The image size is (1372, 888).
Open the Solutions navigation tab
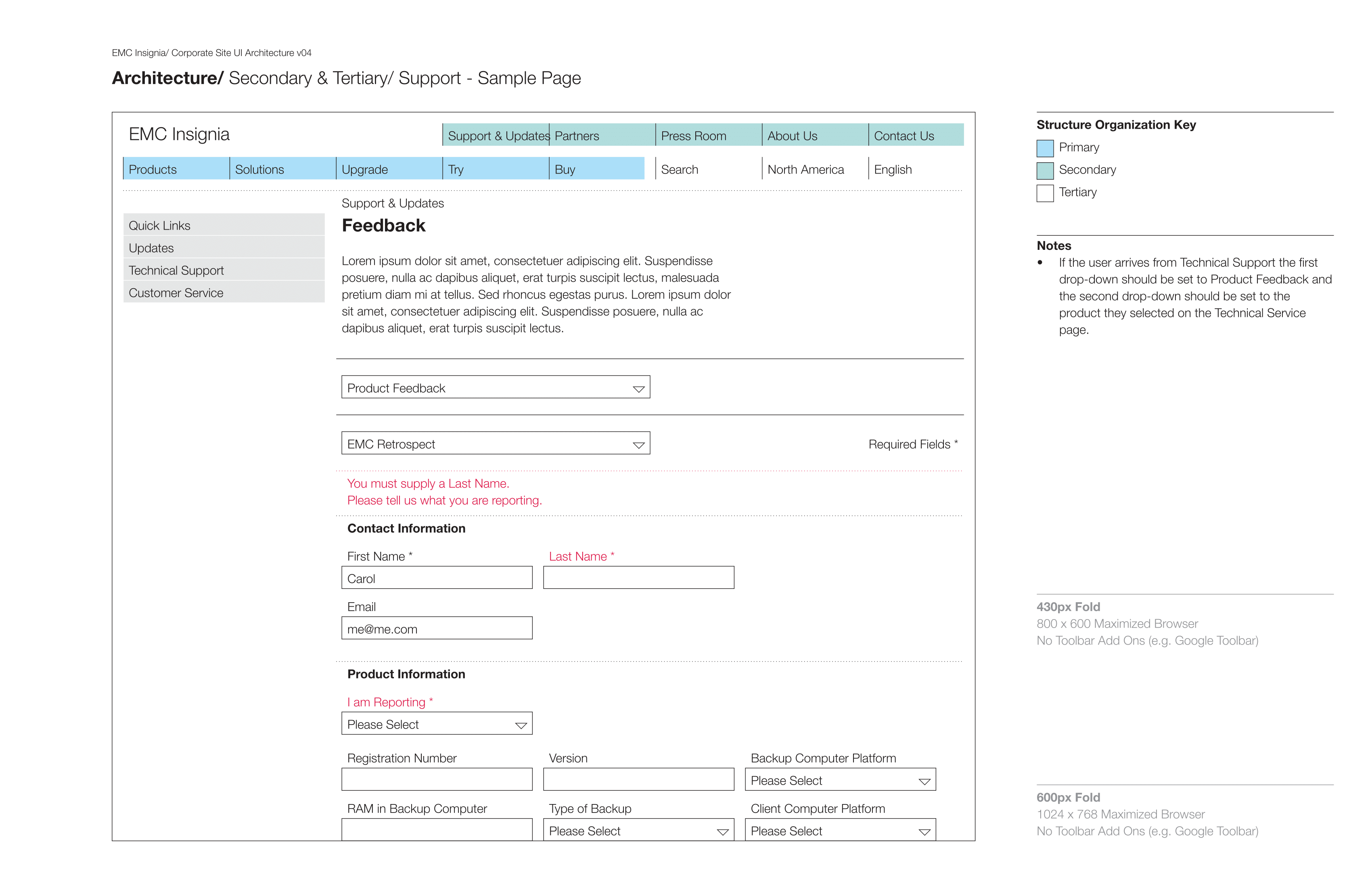[283, 168]
